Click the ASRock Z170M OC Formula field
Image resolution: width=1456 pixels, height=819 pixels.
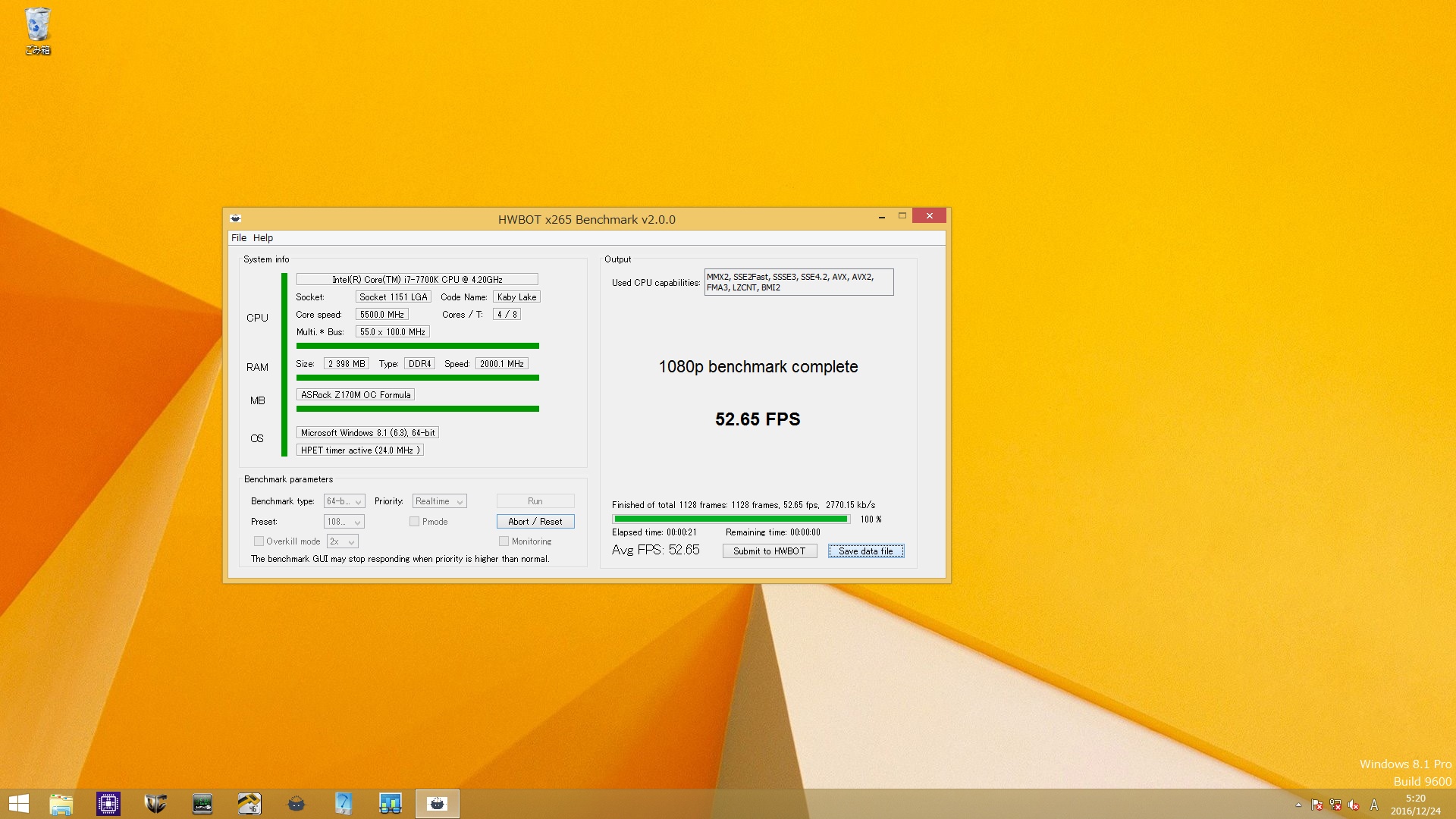[356, 395]
